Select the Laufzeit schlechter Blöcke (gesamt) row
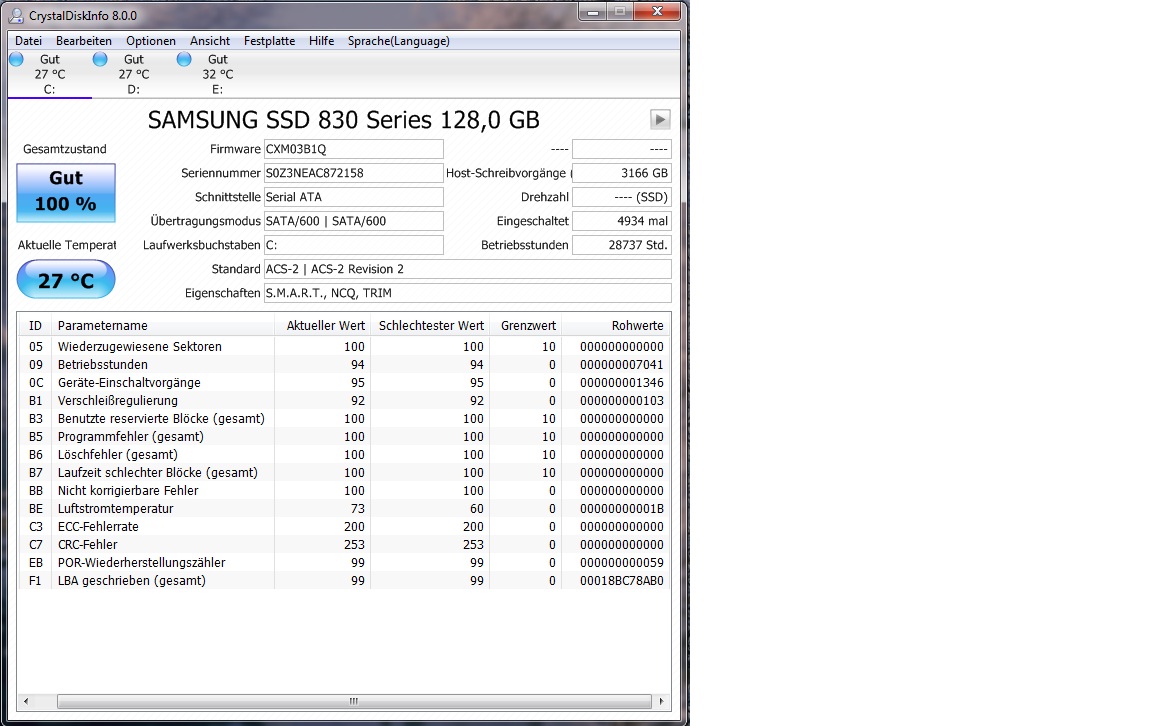Viewport: 1152px width, 726px height. pyautogui.click(x=344, y=472)
